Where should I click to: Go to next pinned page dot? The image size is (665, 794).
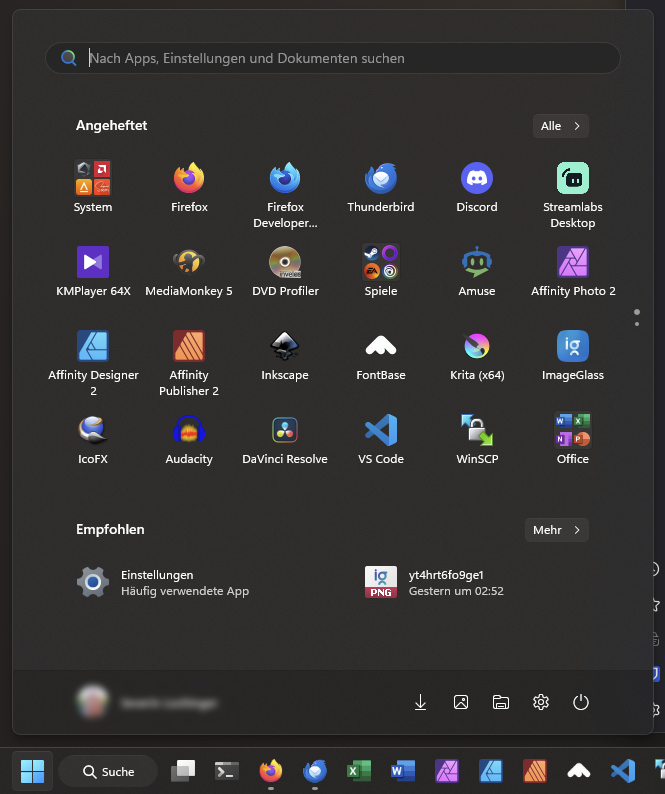click(x=637, y=324)
